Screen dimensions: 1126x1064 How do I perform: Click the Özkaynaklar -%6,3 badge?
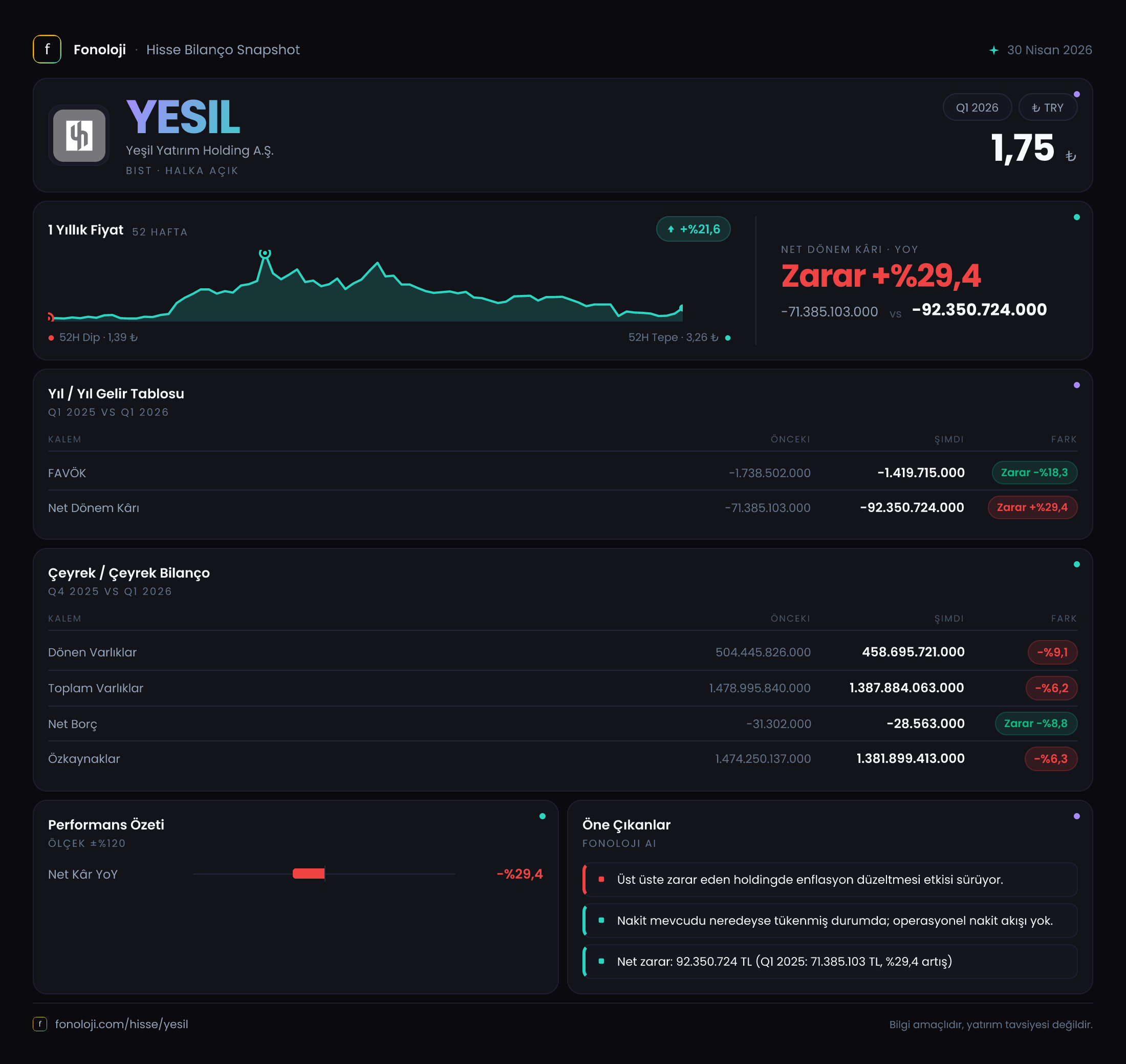pos(1051,758)
